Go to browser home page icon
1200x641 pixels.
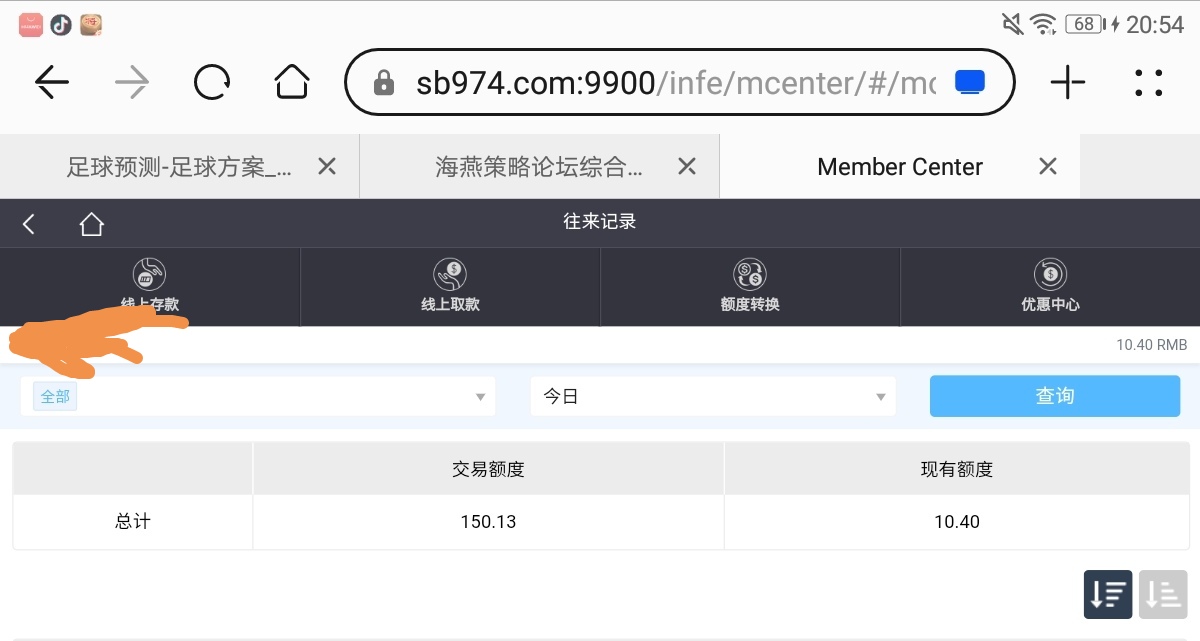pyautogui.click(x=291, y=83)
